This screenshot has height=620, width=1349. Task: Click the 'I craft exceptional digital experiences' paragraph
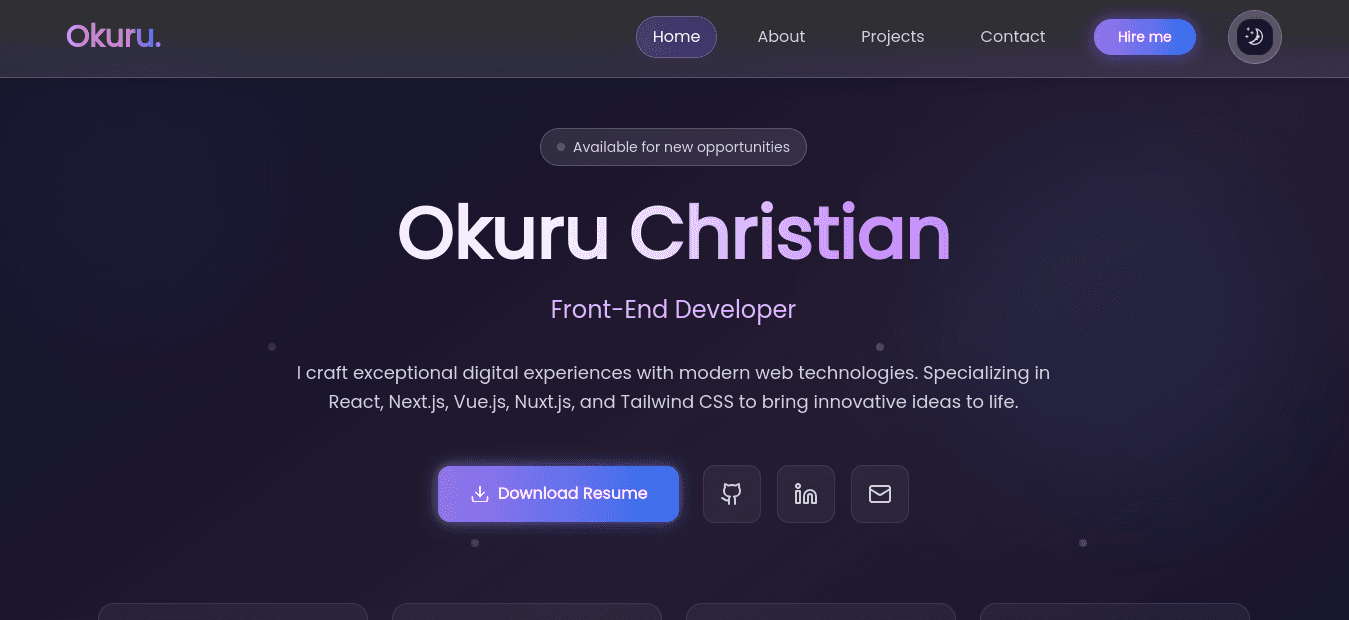coord(673,388)
